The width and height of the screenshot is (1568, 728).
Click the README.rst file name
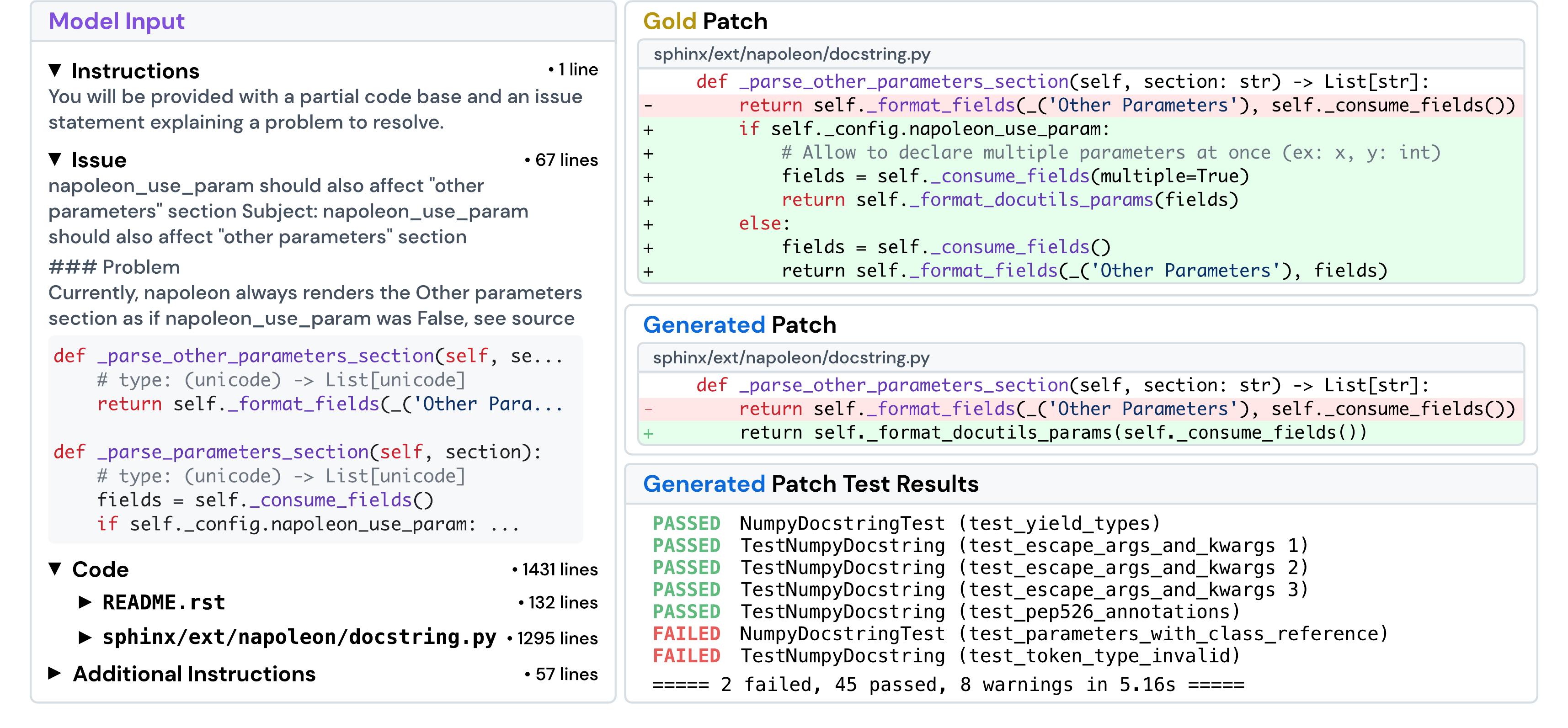click(164, 602)
